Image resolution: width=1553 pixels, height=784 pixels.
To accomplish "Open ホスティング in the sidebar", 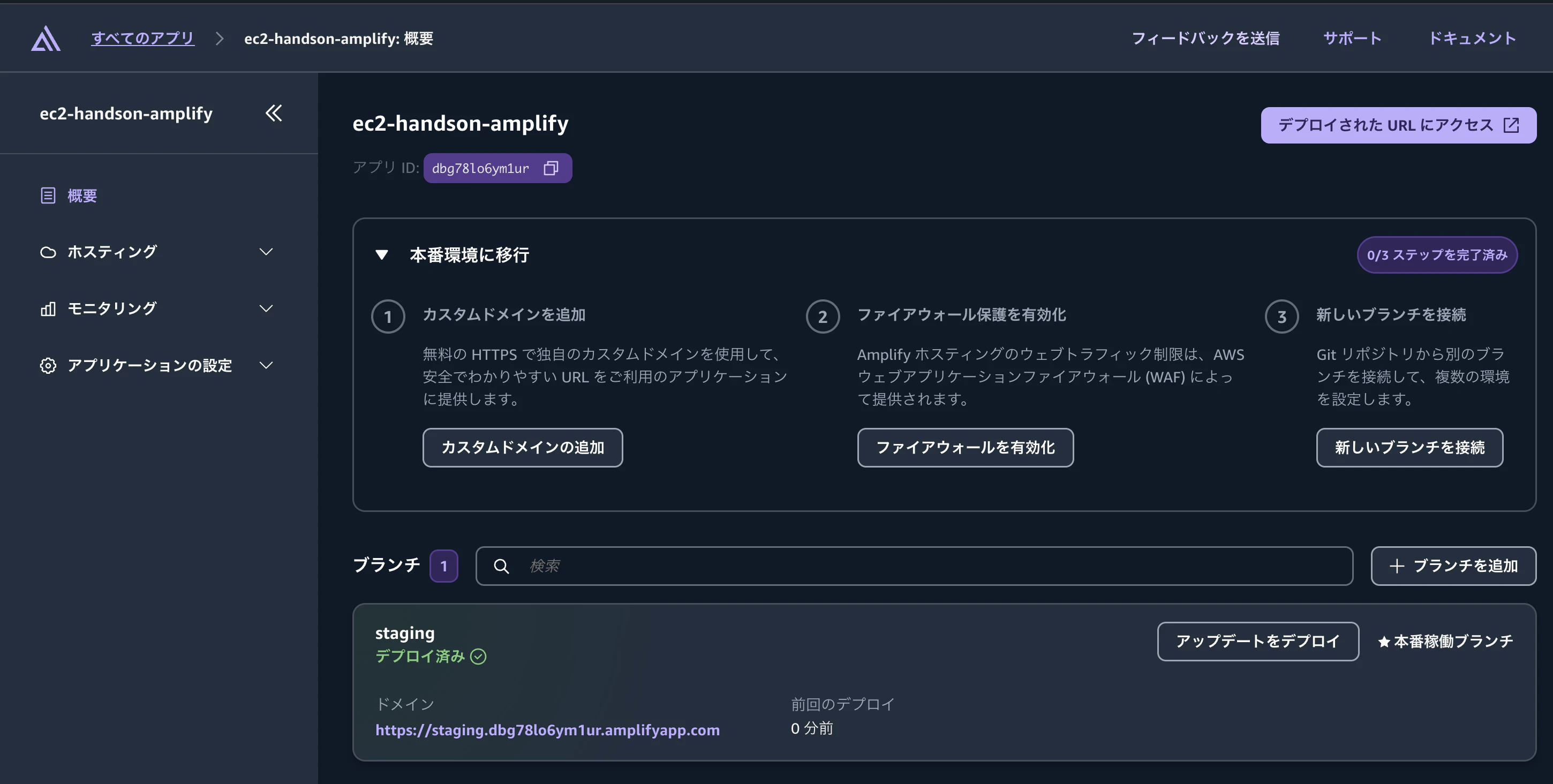I will coord(112,252).
